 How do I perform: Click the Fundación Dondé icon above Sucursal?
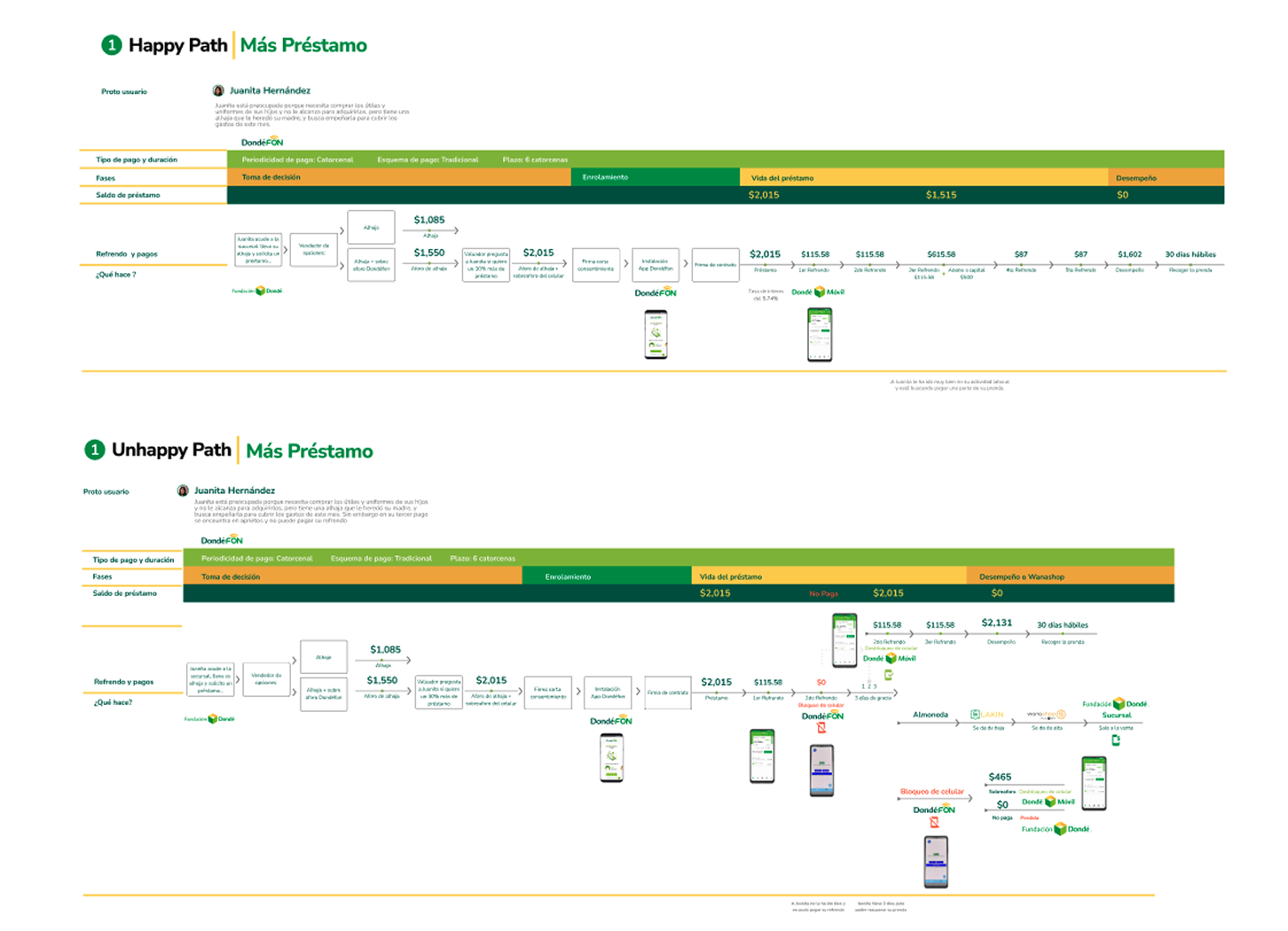1119,703
